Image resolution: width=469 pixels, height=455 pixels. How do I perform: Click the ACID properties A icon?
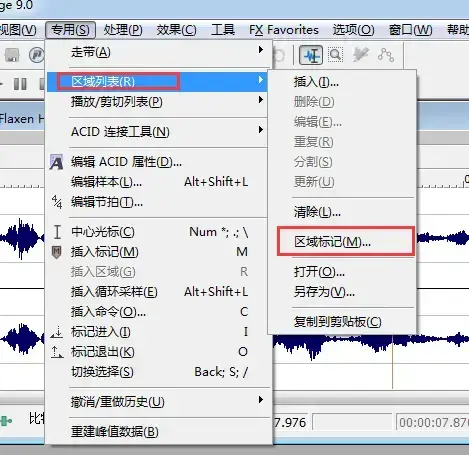[56, 162]
